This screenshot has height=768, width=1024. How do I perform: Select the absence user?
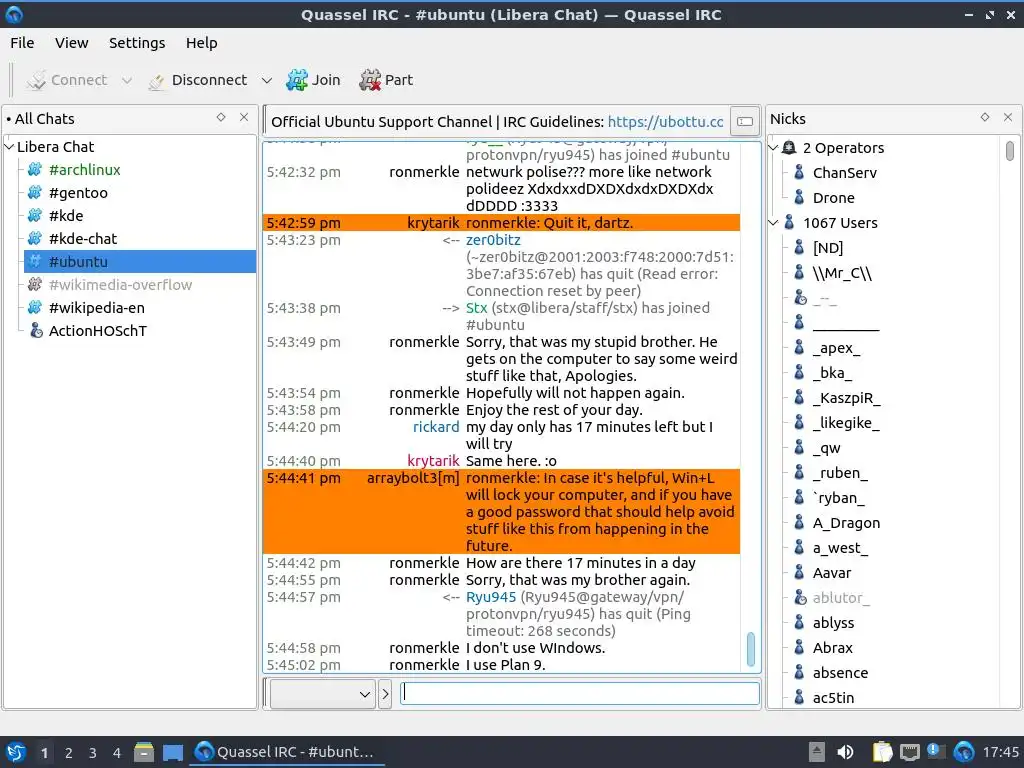[x=840, y=673]
